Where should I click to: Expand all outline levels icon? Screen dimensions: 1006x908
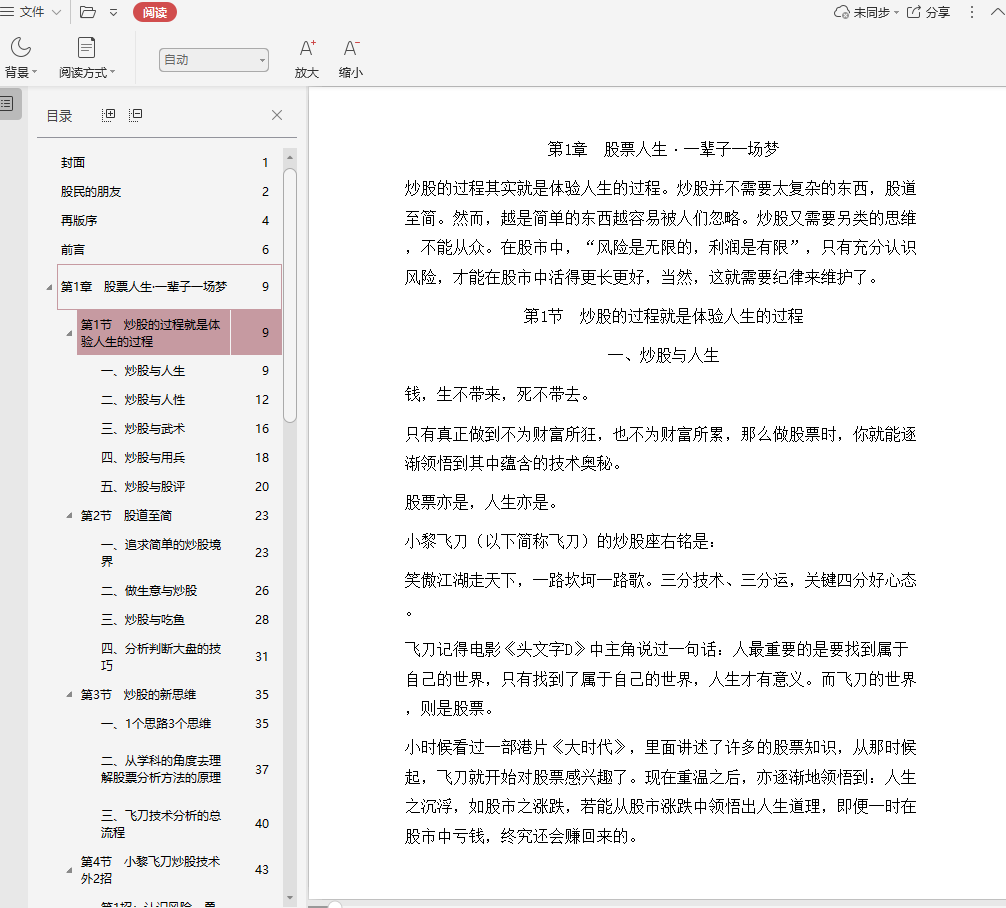click(x=108, y=115)
